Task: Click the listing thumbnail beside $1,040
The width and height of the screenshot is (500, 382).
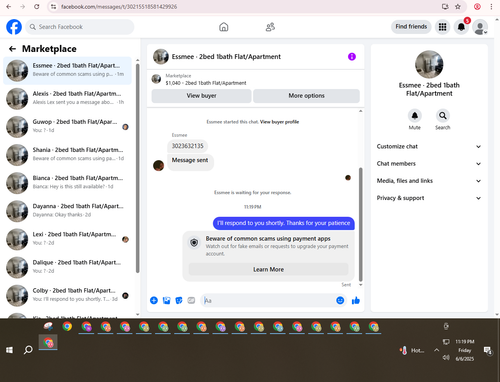Action: coord(156,79)
